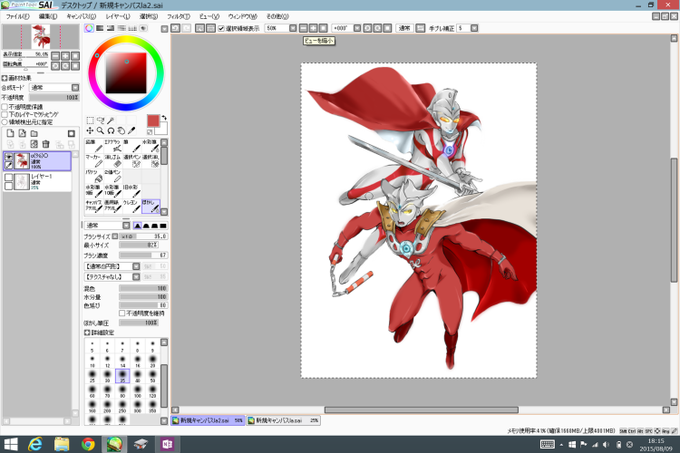Open the File menu
680x453 pixels.
point(17,16)
